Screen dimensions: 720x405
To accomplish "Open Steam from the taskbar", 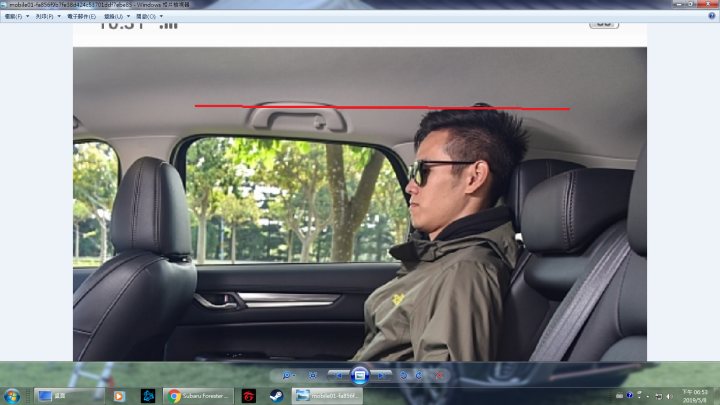I will (276, 396).
